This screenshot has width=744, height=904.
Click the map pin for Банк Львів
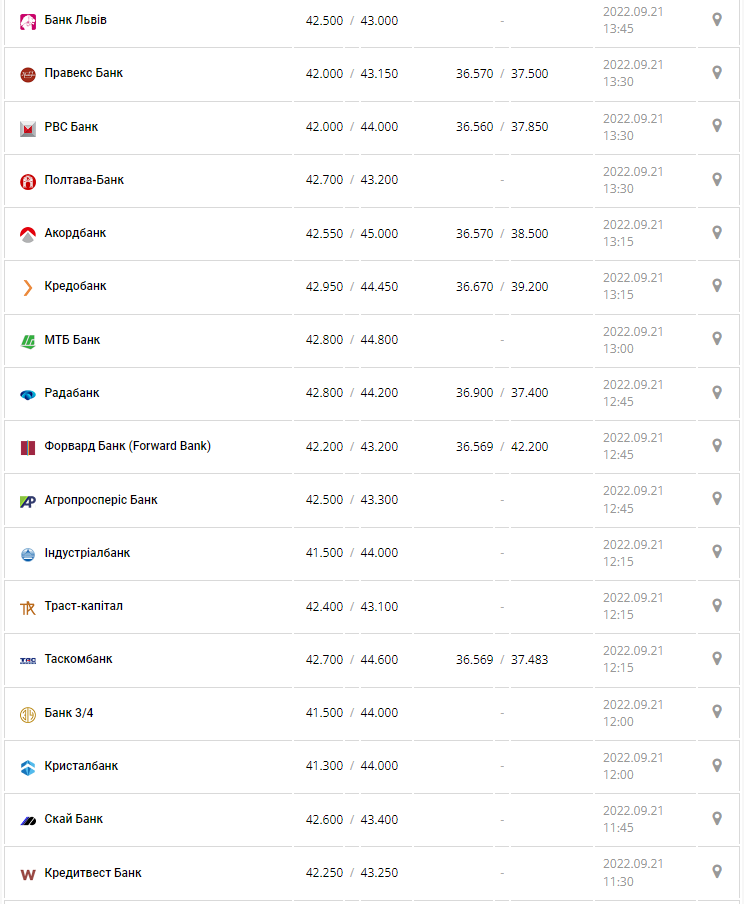click(716, 19)
